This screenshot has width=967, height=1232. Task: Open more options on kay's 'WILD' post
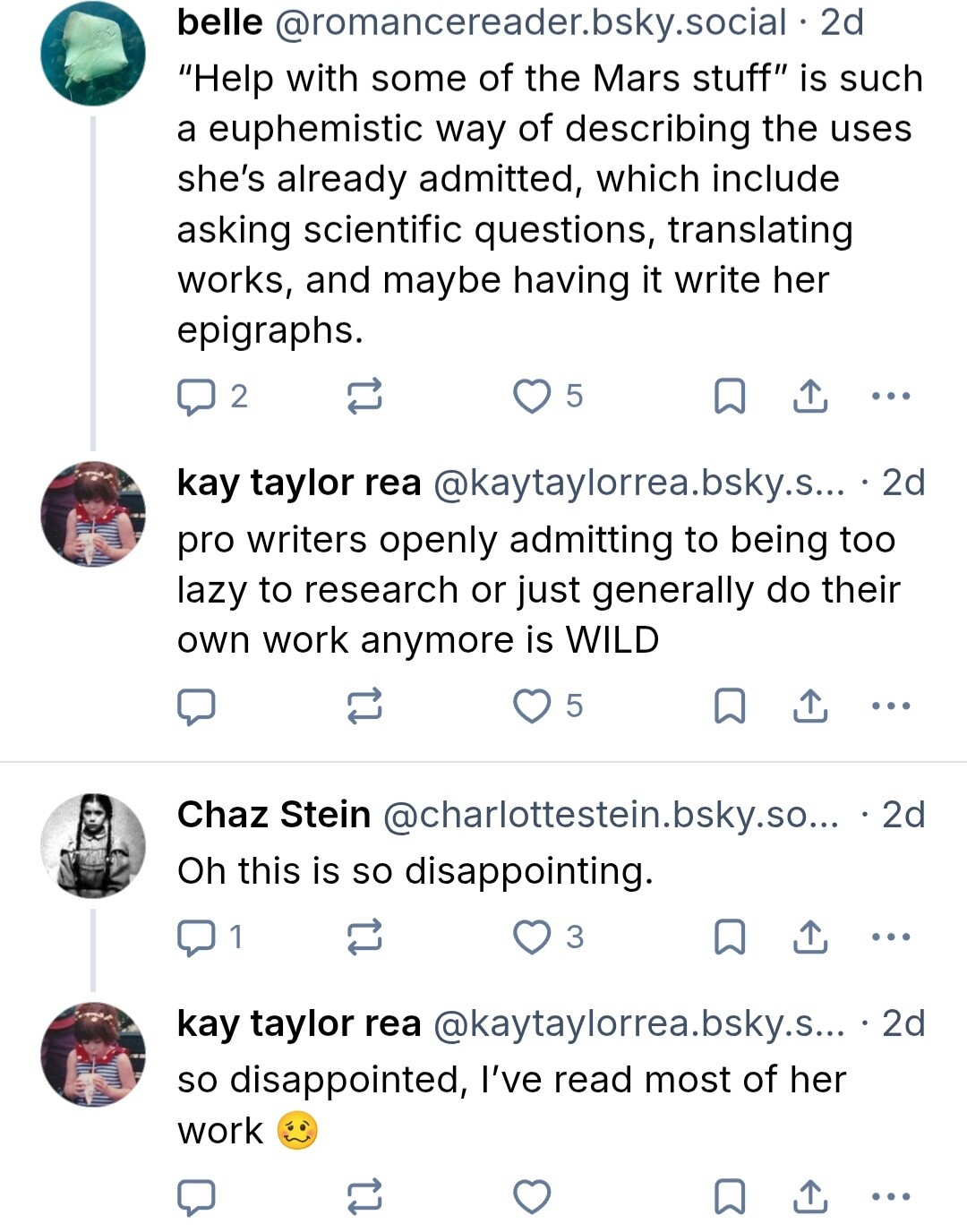point(891,706)
